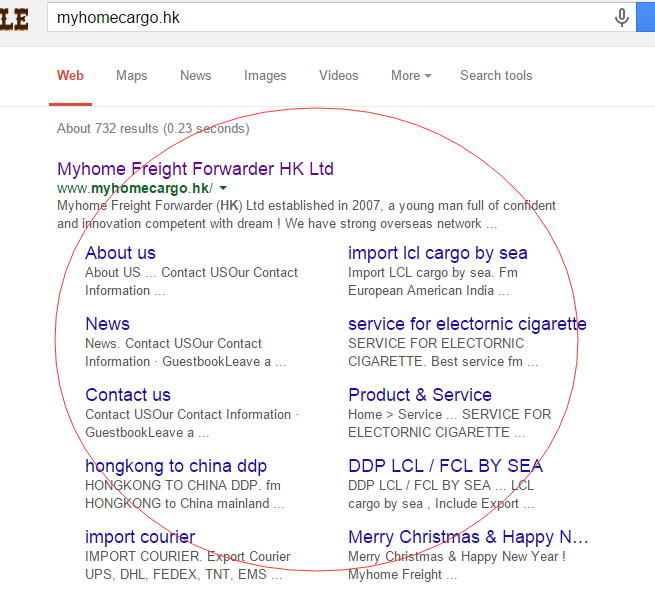Image resolution: width=655 pixels, height=589 pixels.
Task: Click the www.myhomecargo.hk/ green URL
Action: pyautogui.click(x=135, y=188)
